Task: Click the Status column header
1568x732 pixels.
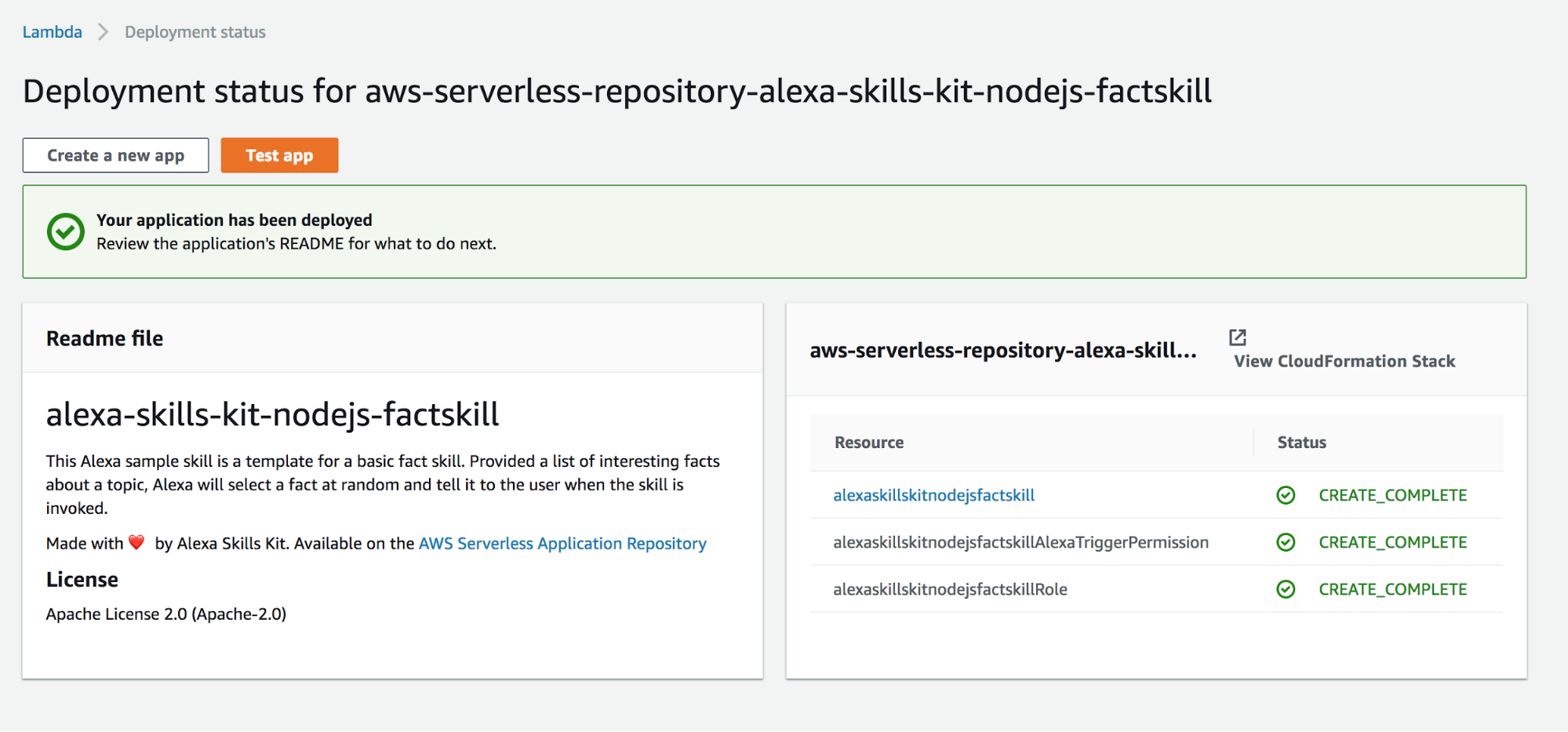Action: click(1301, 442)
